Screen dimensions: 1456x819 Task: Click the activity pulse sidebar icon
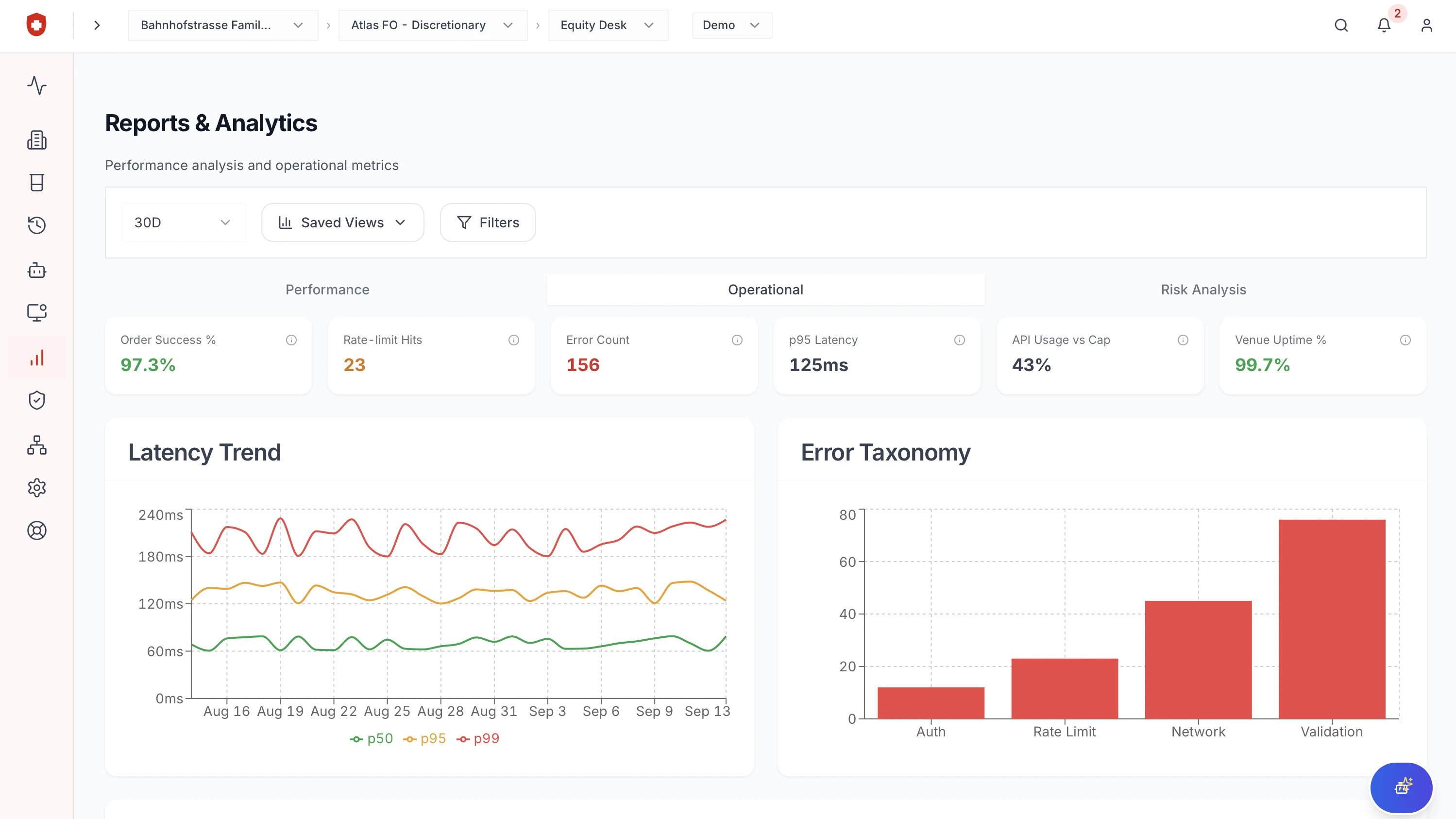coord(37,85)
